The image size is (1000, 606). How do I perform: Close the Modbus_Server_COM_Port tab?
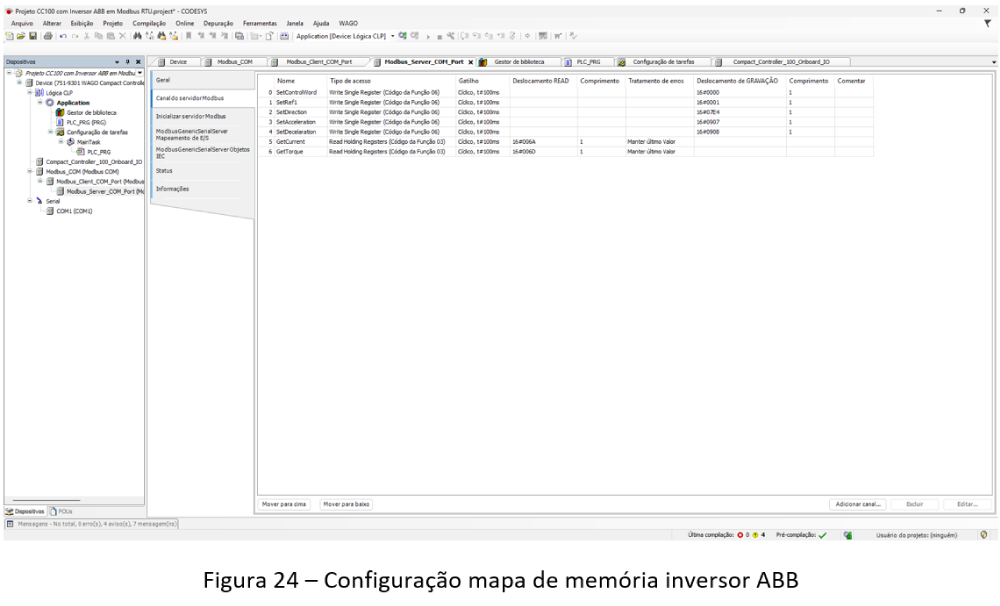(469, 62)
